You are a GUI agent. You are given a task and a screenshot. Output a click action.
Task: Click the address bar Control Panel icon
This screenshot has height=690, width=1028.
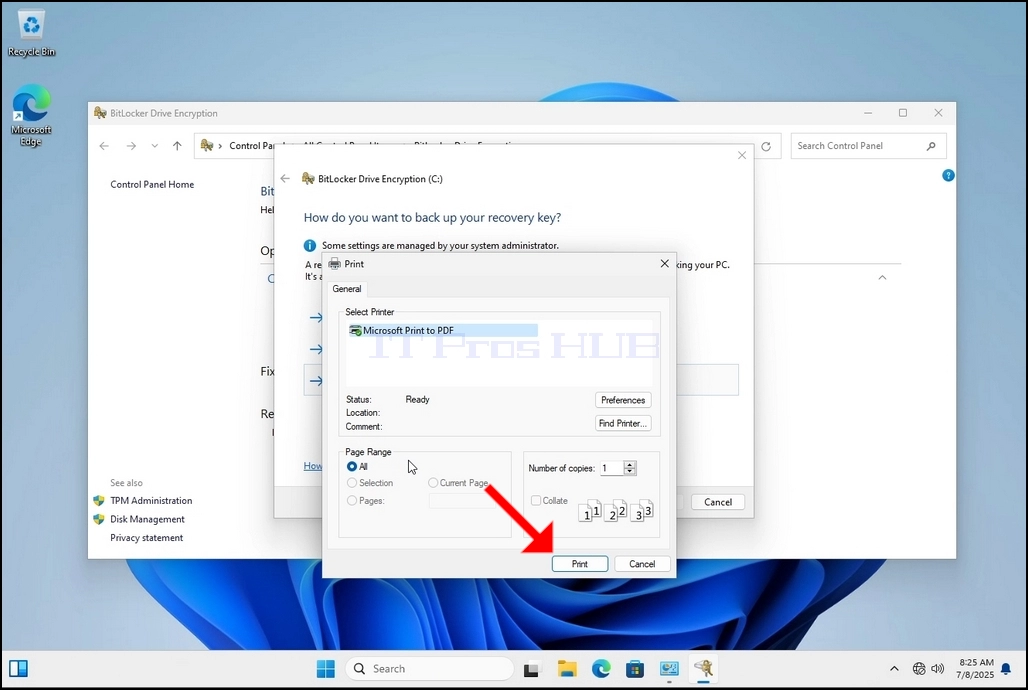pyautogui.click(x=207, y=145)
